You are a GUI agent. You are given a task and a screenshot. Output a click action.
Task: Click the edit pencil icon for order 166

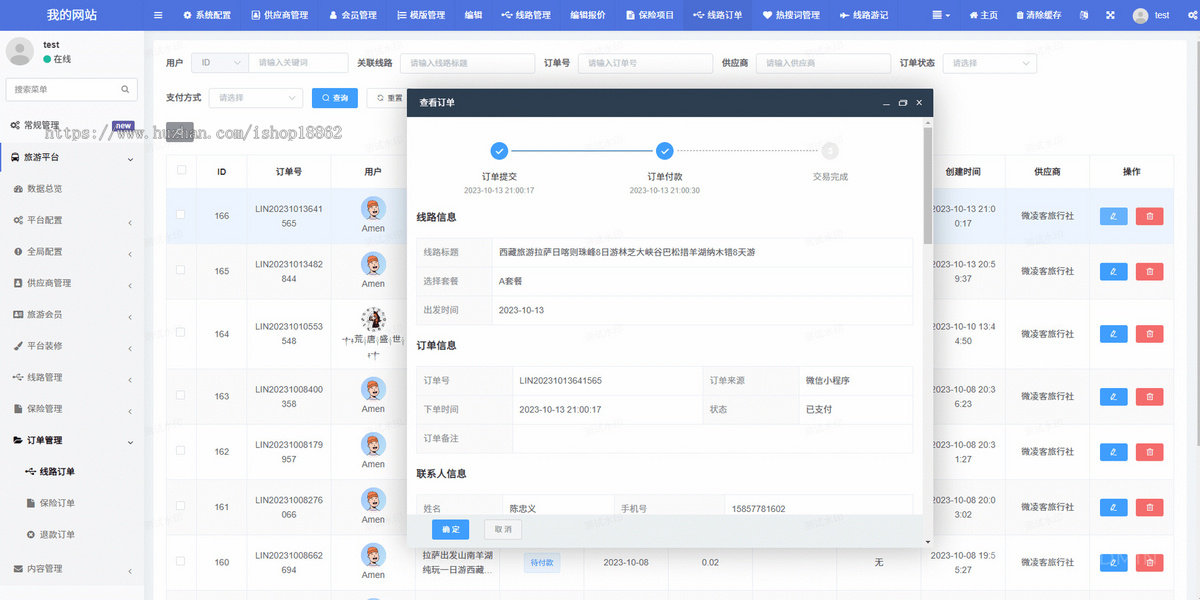[x=1113, y=216]
